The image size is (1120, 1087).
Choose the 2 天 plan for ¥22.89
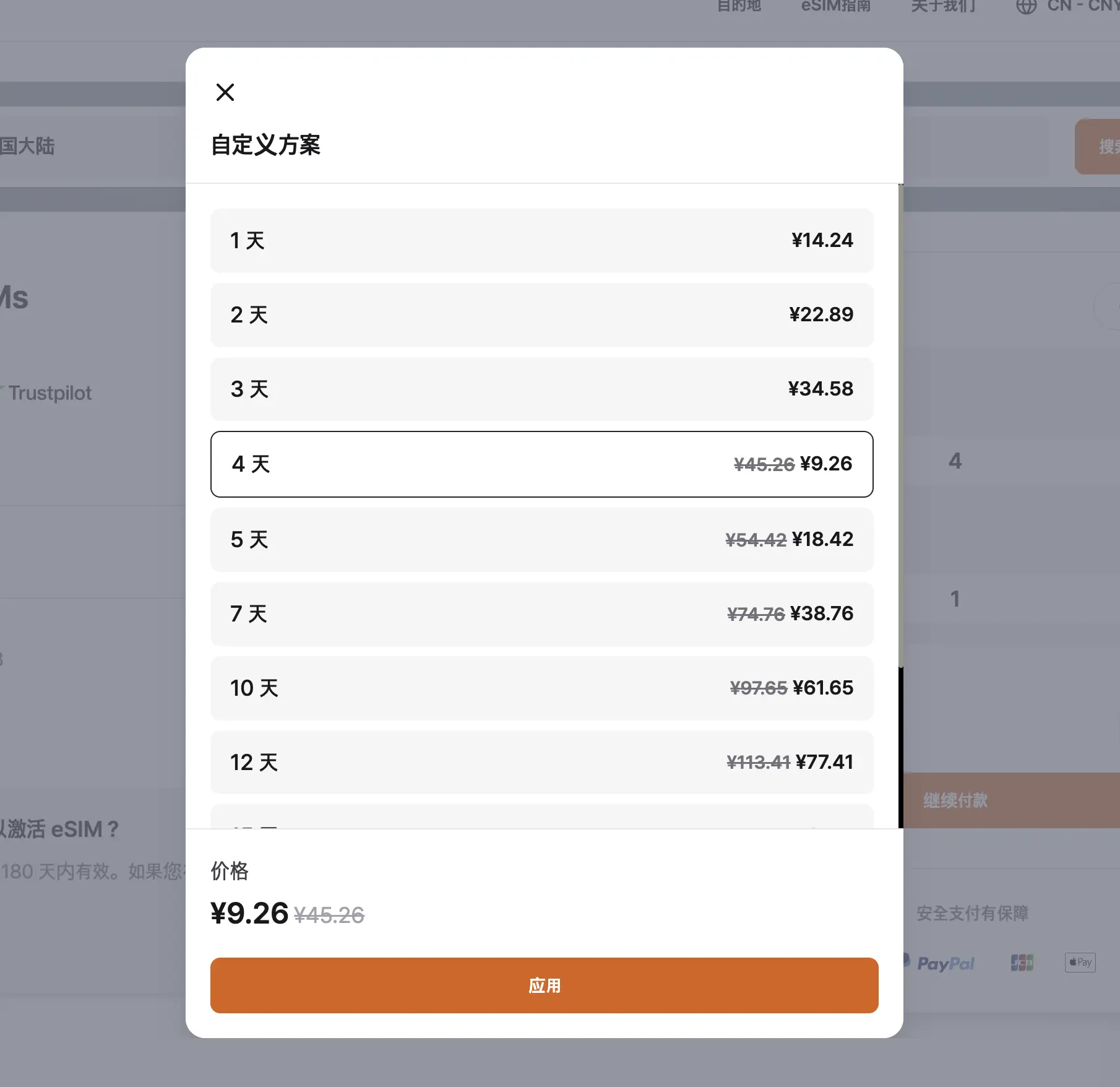click(x=541, y=314)
